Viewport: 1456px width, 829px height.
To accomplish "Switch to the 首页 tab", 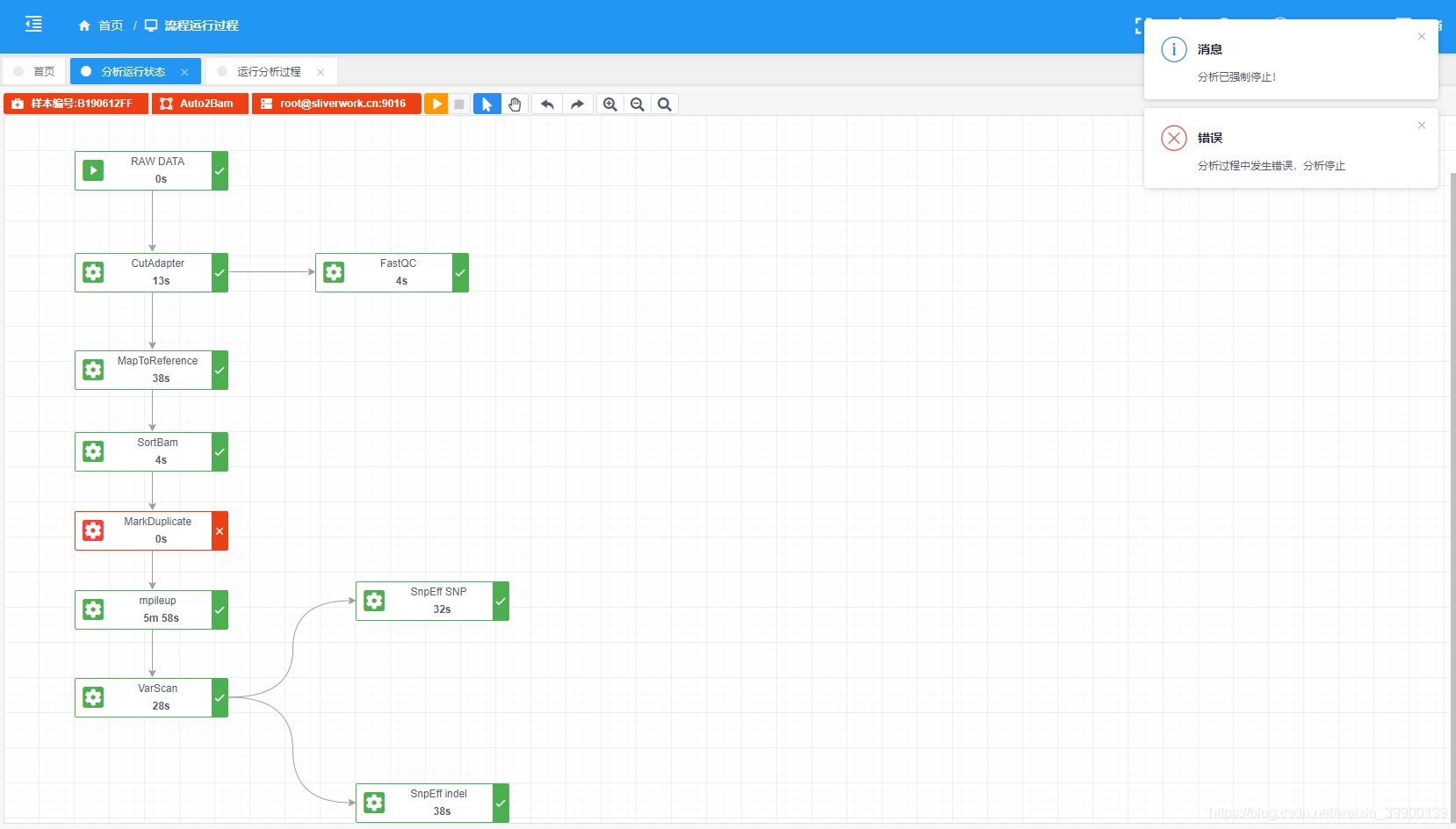I will coord(34,71).
